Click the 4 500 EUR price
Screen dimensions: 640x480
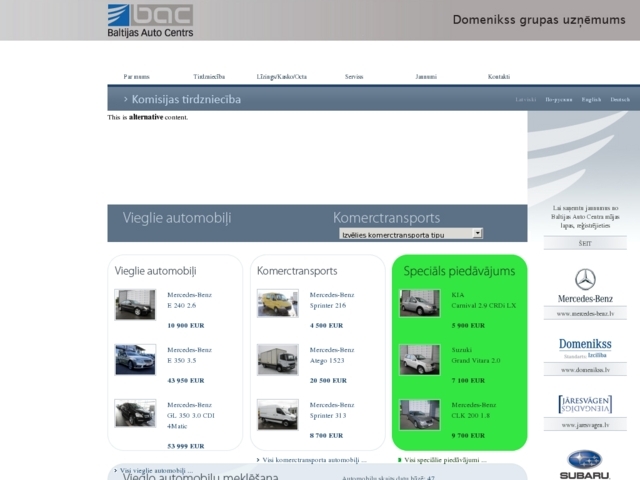(326, 326)
